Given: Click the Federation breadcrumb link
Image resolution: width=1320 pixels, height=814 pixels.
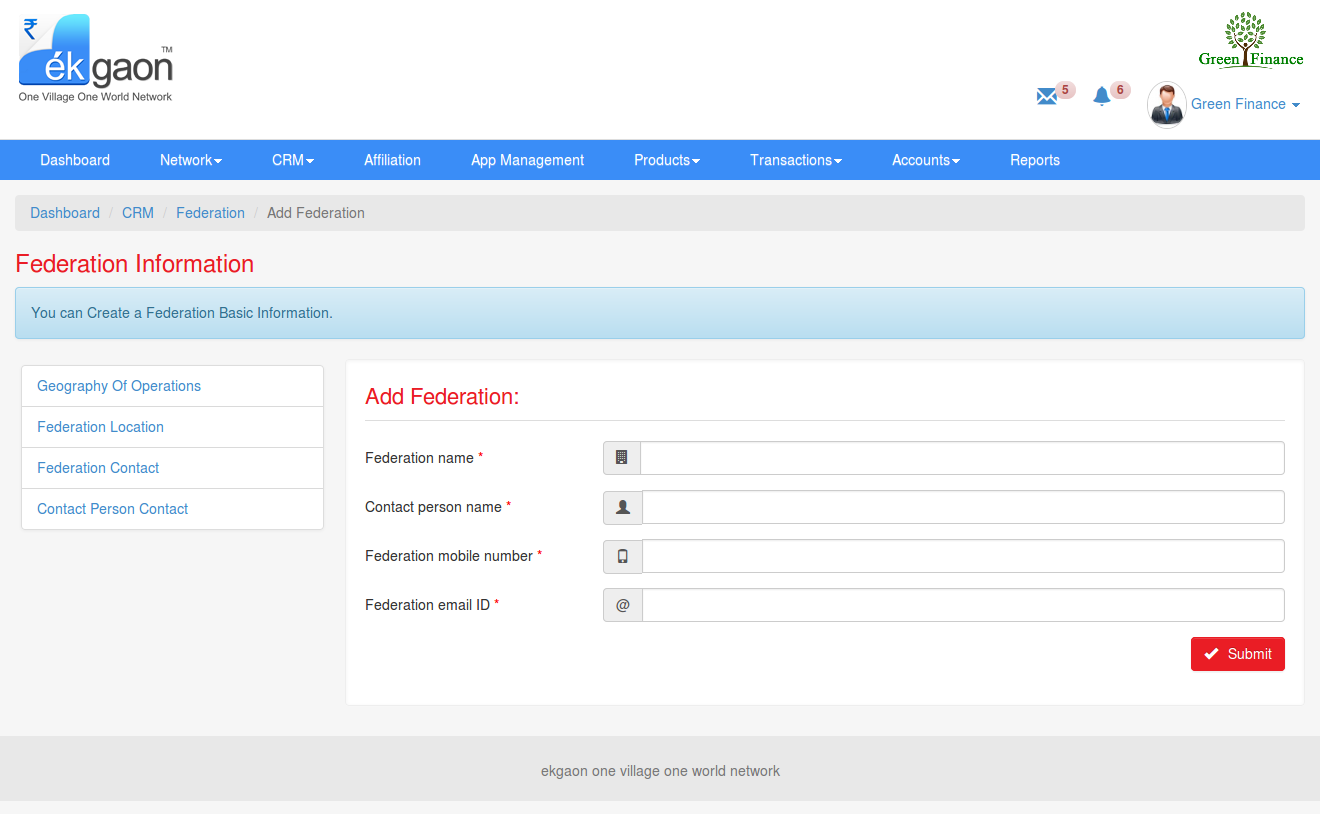Looking at the screenshot, I should point(210,213).
